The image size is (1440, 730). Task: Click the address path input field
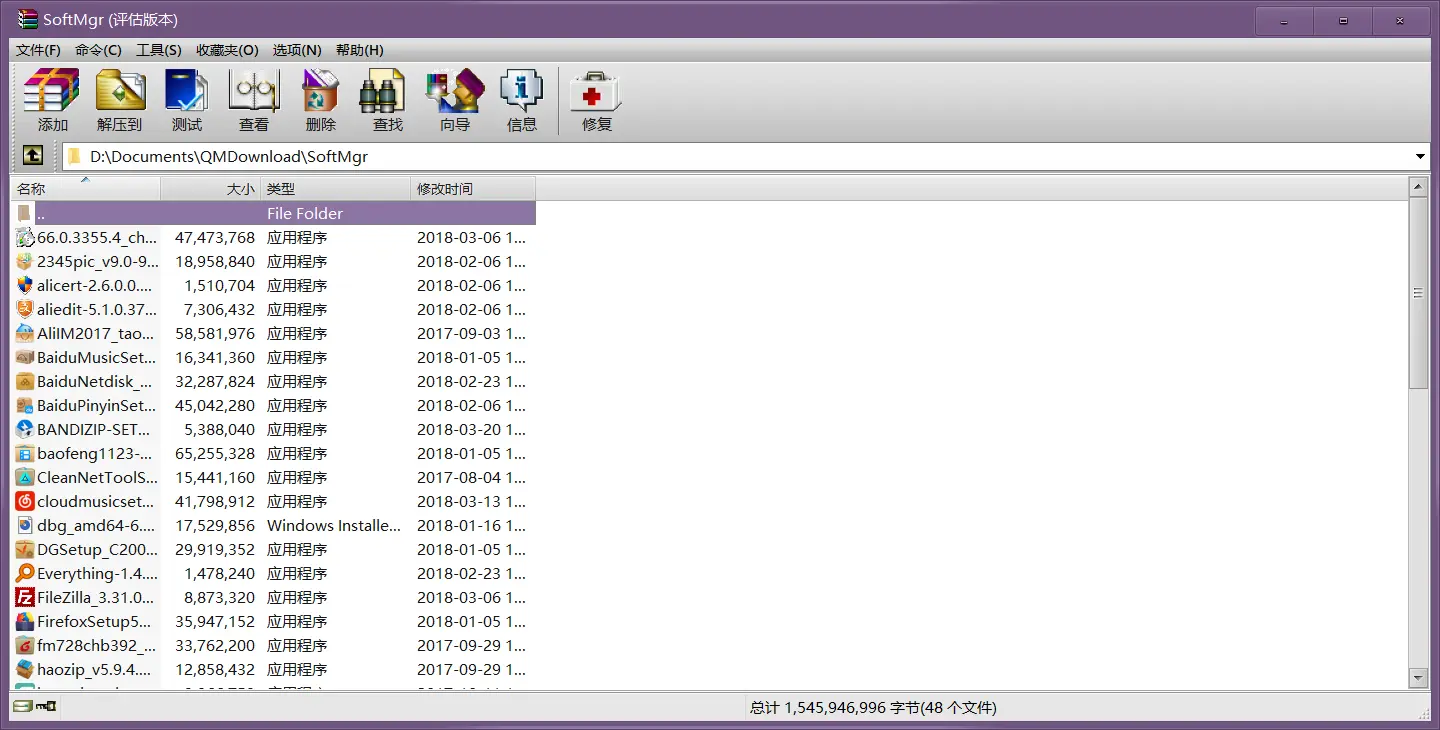745,156
